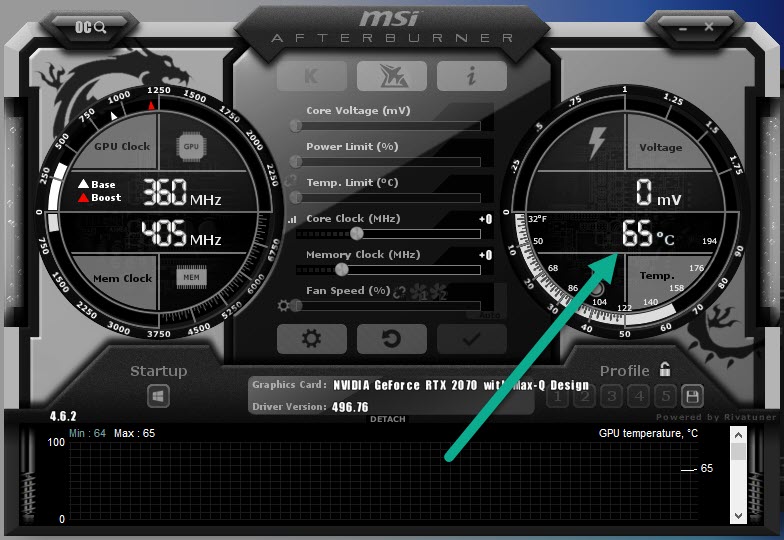Image resolution: width=784 pixels, height=540 pixels.
Task: Click the Temp. label in the right gauge
Action: 657,276
